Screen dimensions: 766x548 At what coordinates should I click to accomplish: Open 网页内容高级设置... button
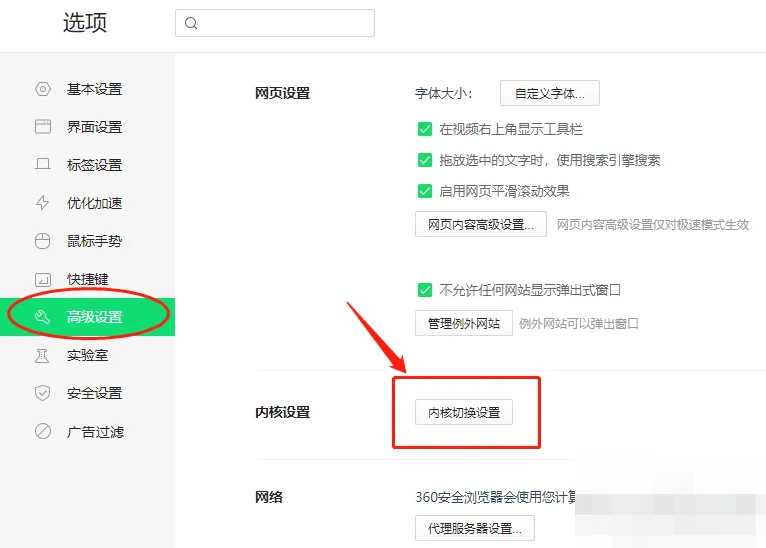pos(481,224)
